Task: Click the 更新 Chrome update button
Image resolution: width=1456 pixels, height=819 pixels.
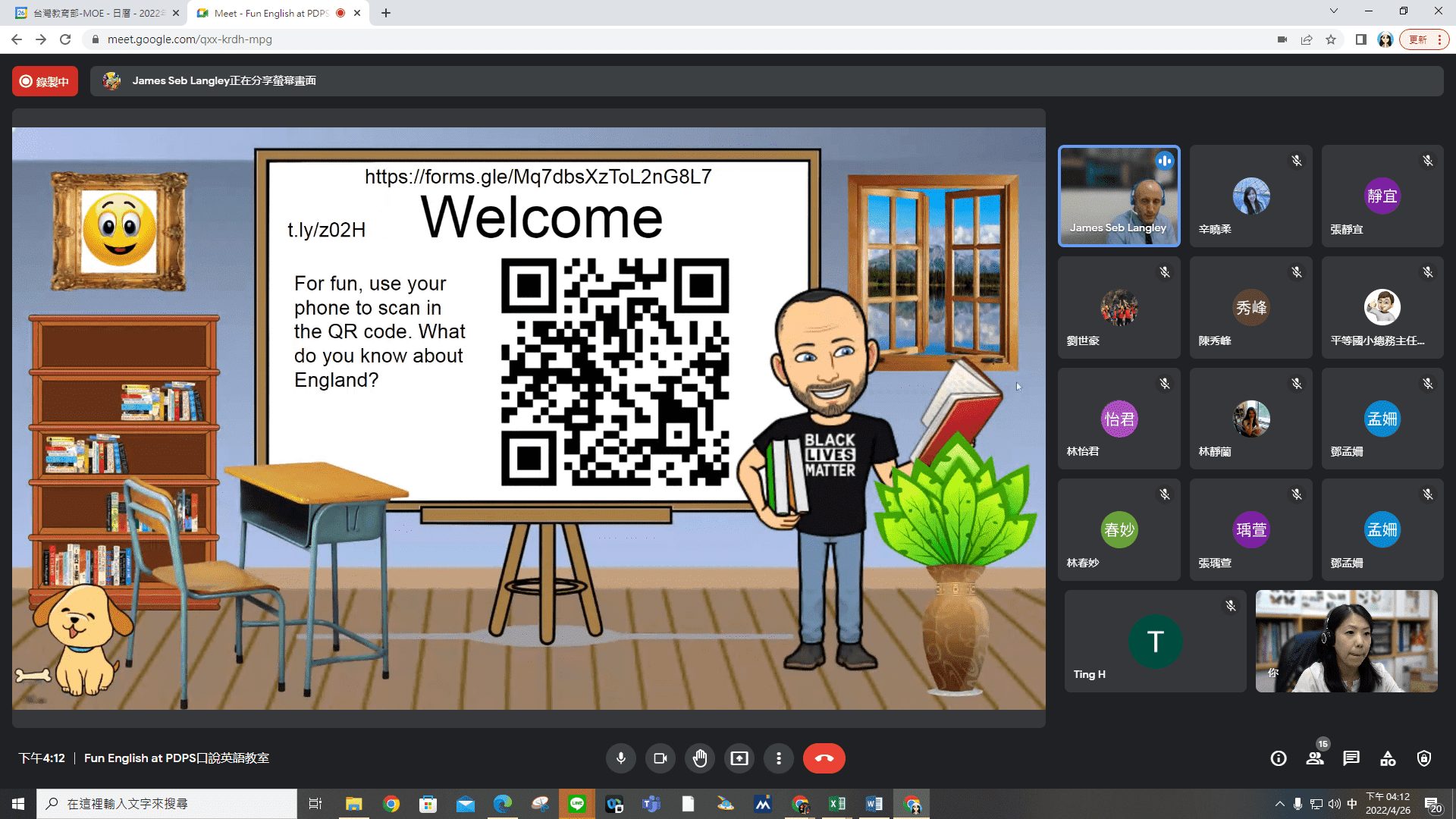Action: point(1425,39)
